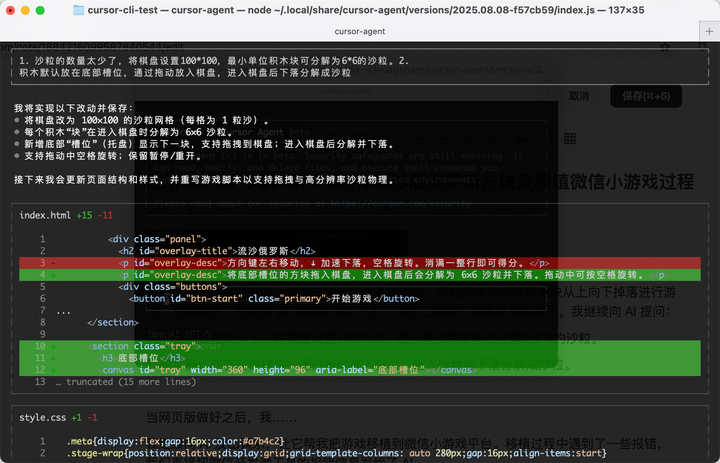This screenshot has width=720, height=463.
Task: Click the added canvas id="tray" line
Action: tap(360, 370)
